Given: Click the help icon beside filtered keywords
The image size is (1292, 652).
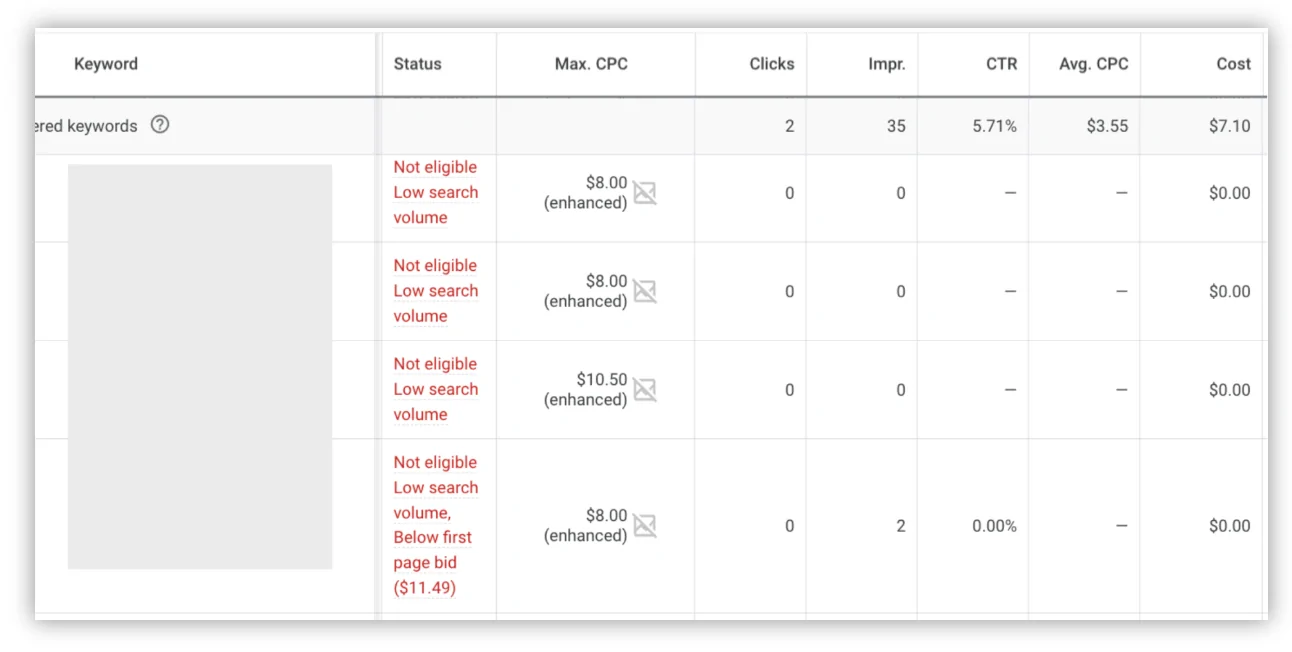Looking at the screenshot, I should pos(160,126).
